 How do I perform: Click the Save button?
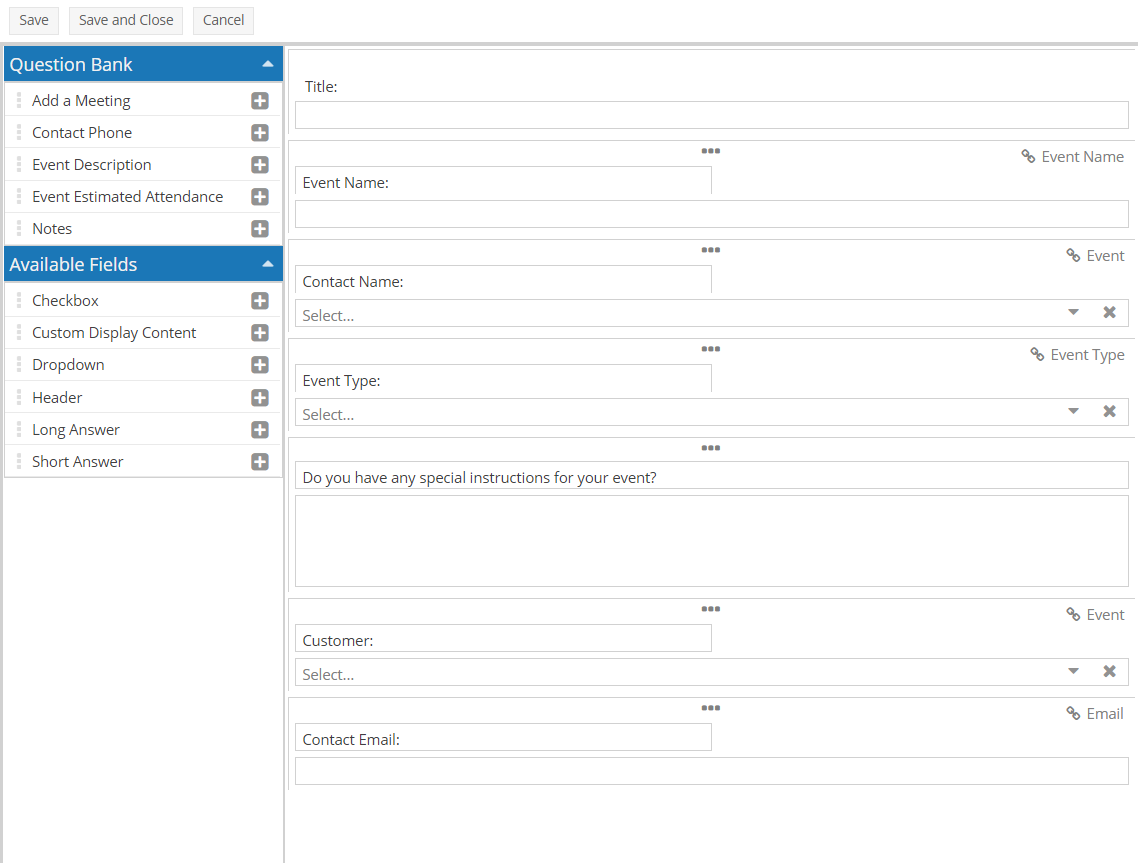[x=34, y=20]
